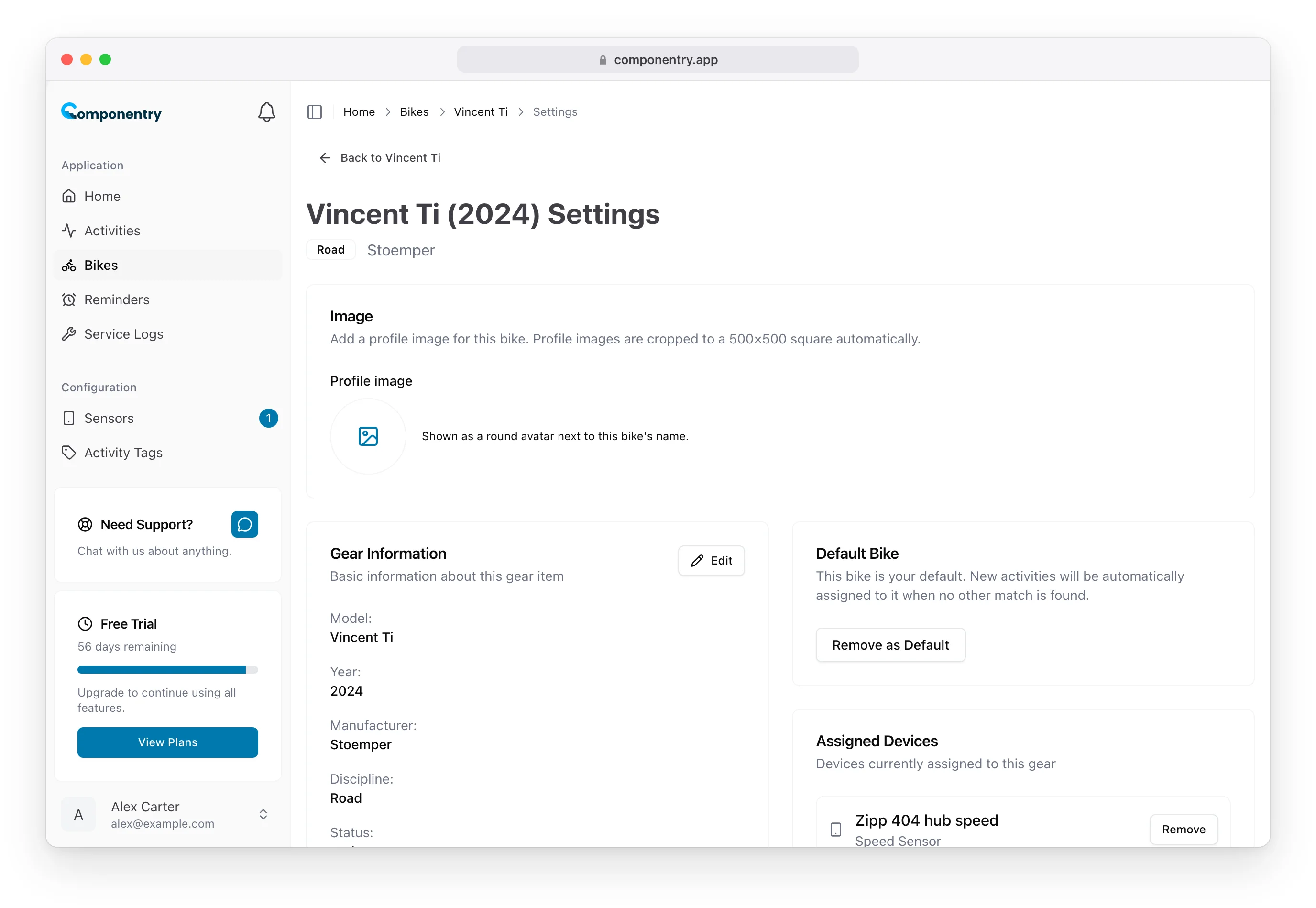Open the notifications bell
The width and height of the screenshot is (1316, 908).
point(266,112)
